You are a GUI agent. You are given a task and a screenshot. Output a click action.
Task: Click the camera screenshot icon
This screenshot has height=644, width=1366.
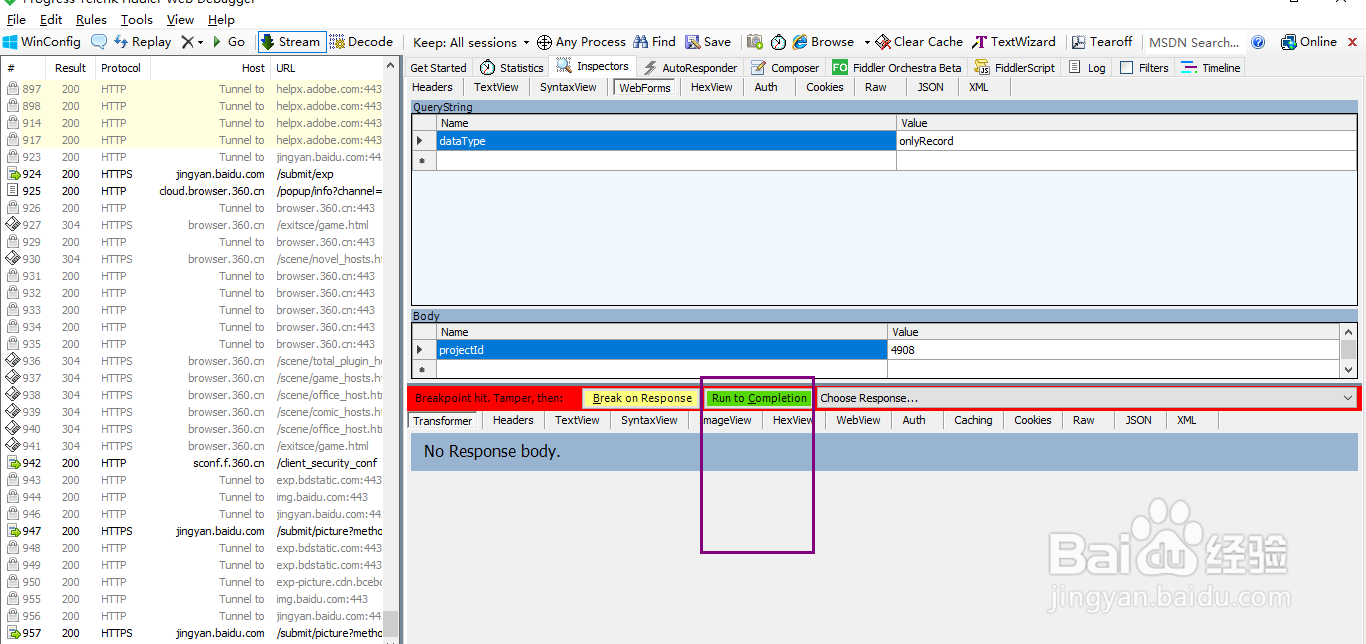pos(755,42)
